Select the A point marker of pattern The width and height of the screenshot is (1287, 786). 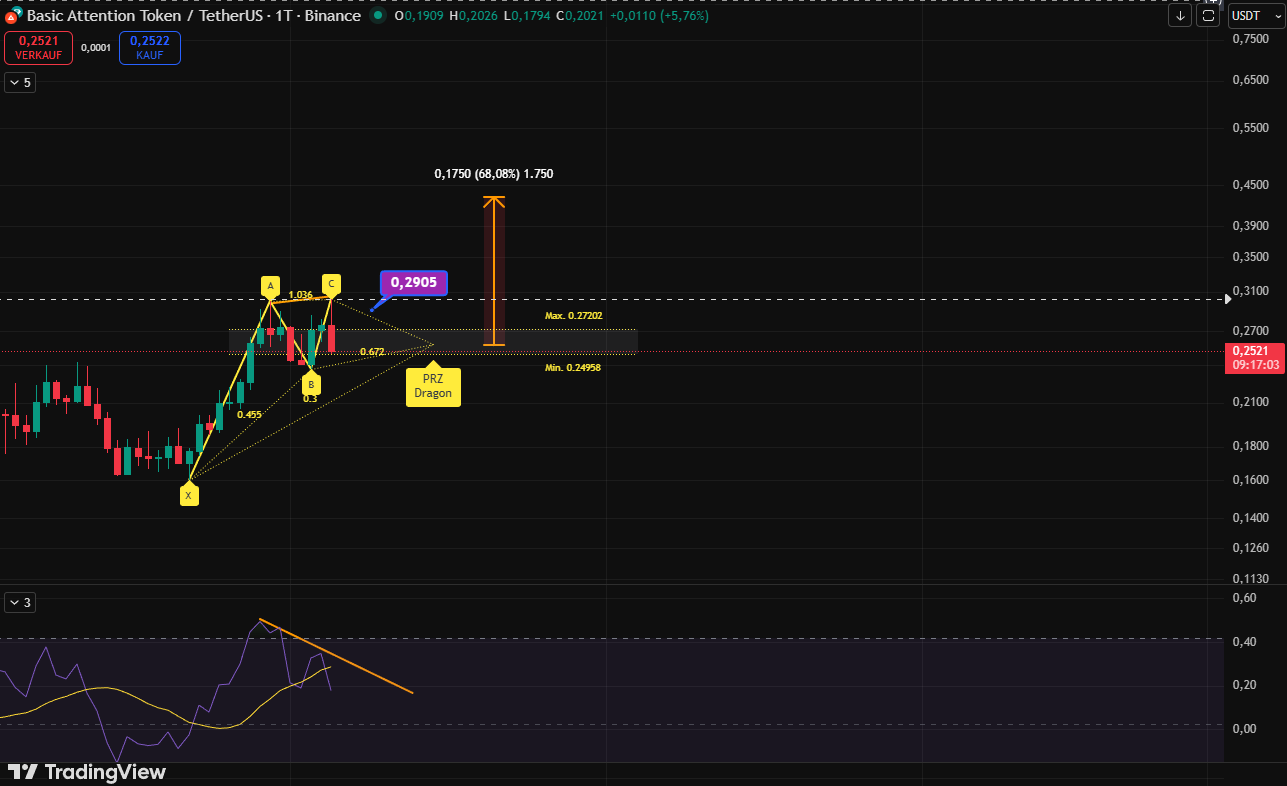coord(269,287)
